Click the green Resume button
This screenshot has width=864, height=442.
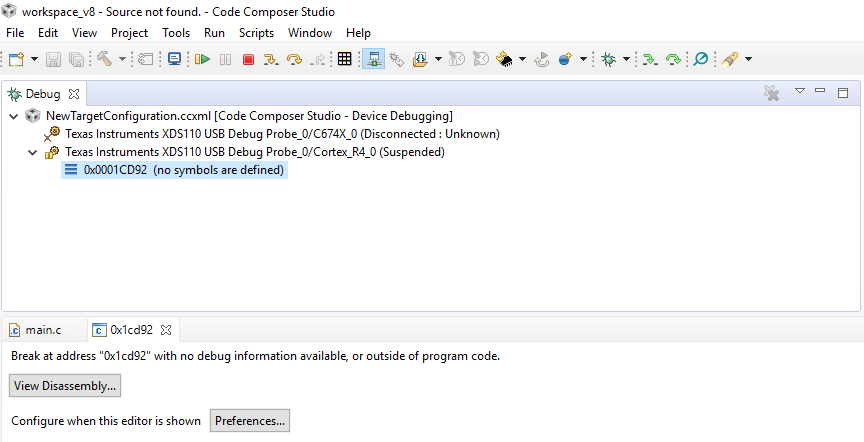(x=203, y=59)
